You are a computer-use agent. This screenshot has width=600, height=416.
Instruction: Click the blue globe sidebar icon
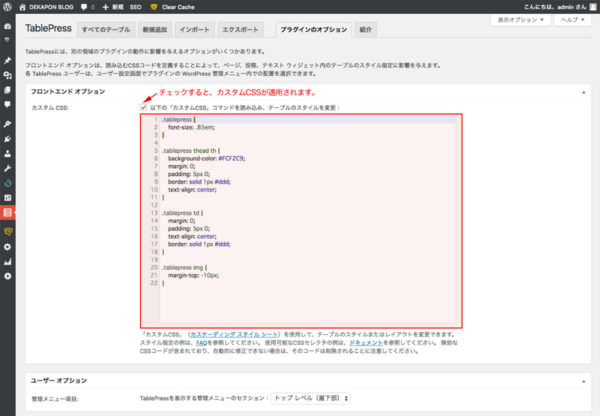tap(7, 183)
